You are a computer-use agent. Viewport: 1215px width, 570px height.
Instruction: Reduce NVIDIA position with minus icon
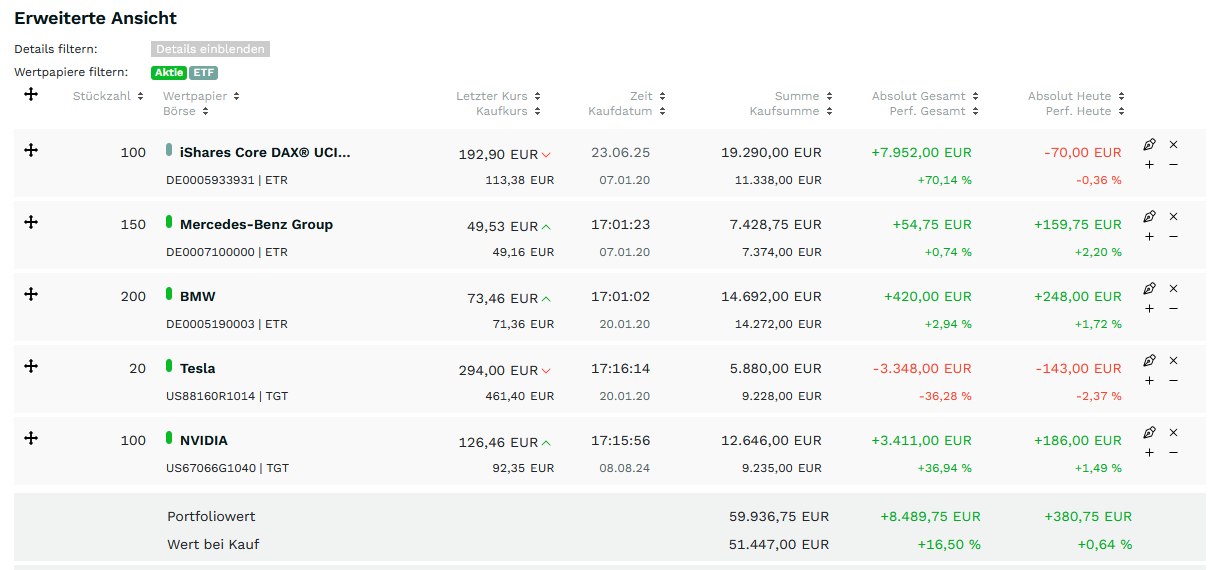point(1174,452)
